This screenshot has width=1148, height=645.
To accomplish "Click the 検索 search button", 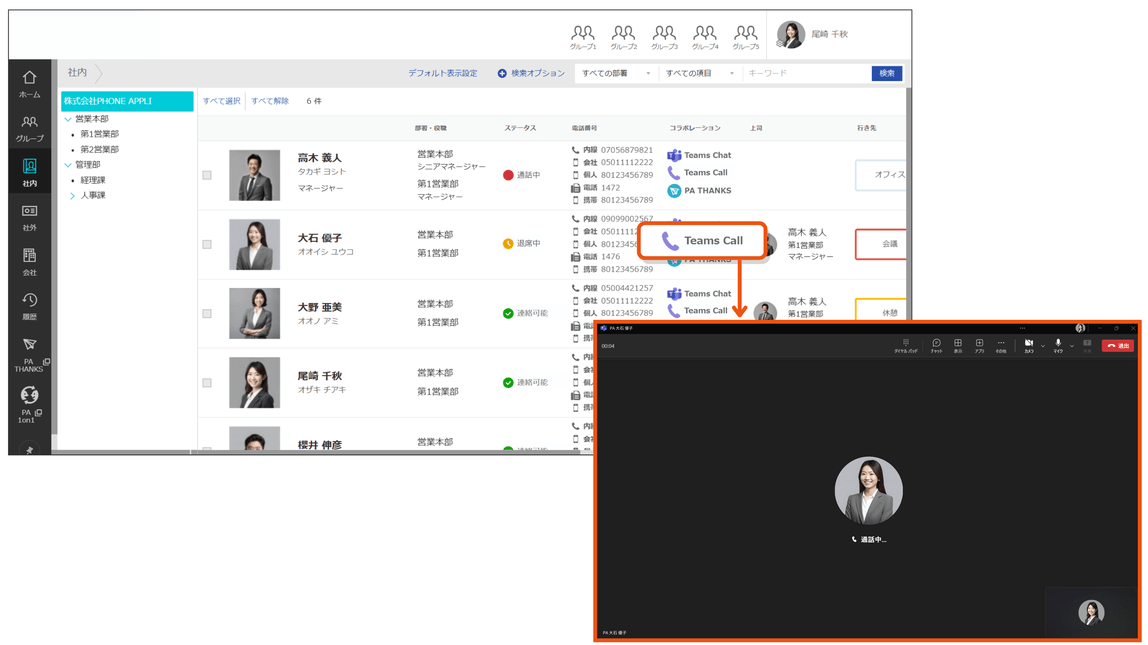I will point(887,73).
